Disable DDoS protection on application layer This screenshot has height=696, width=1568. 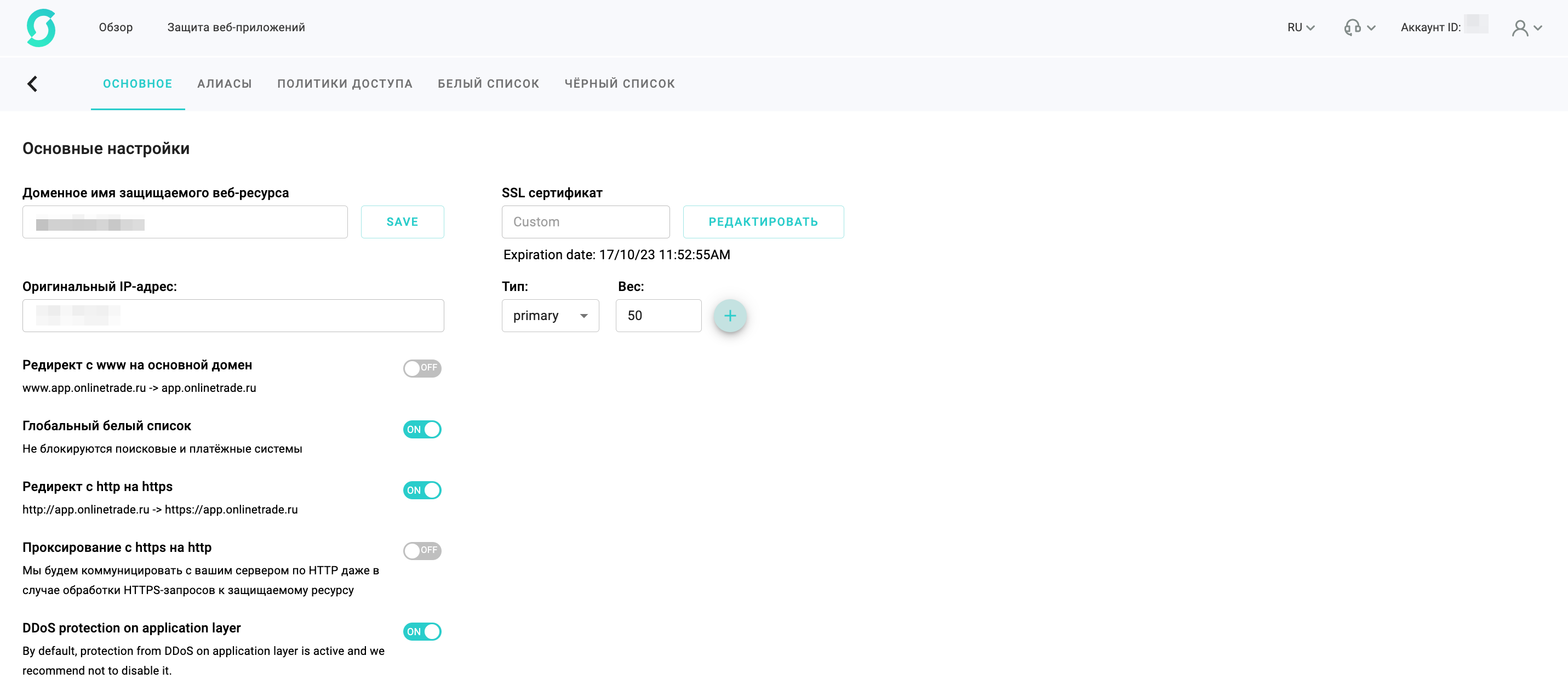[x=422, y=631]
